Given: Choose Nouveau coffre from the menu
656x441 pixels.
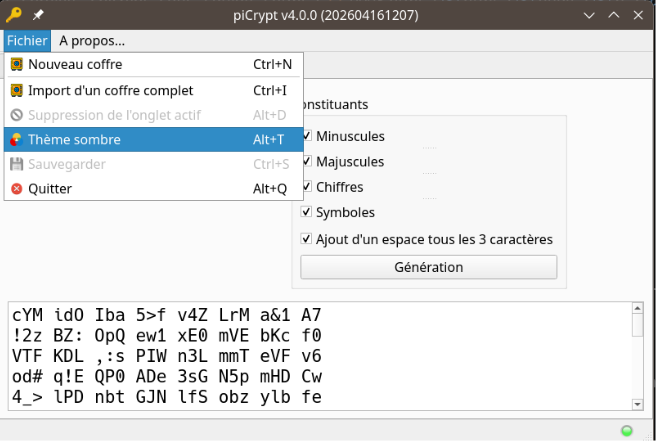Looking at the screenshot, I should [154, 64].
